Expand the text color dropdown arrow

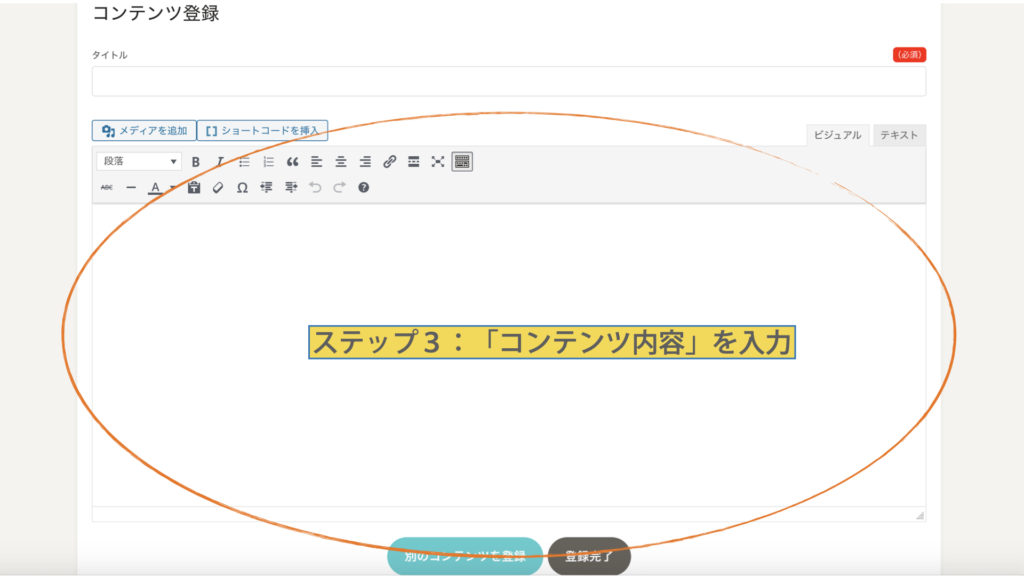[171, 187]
